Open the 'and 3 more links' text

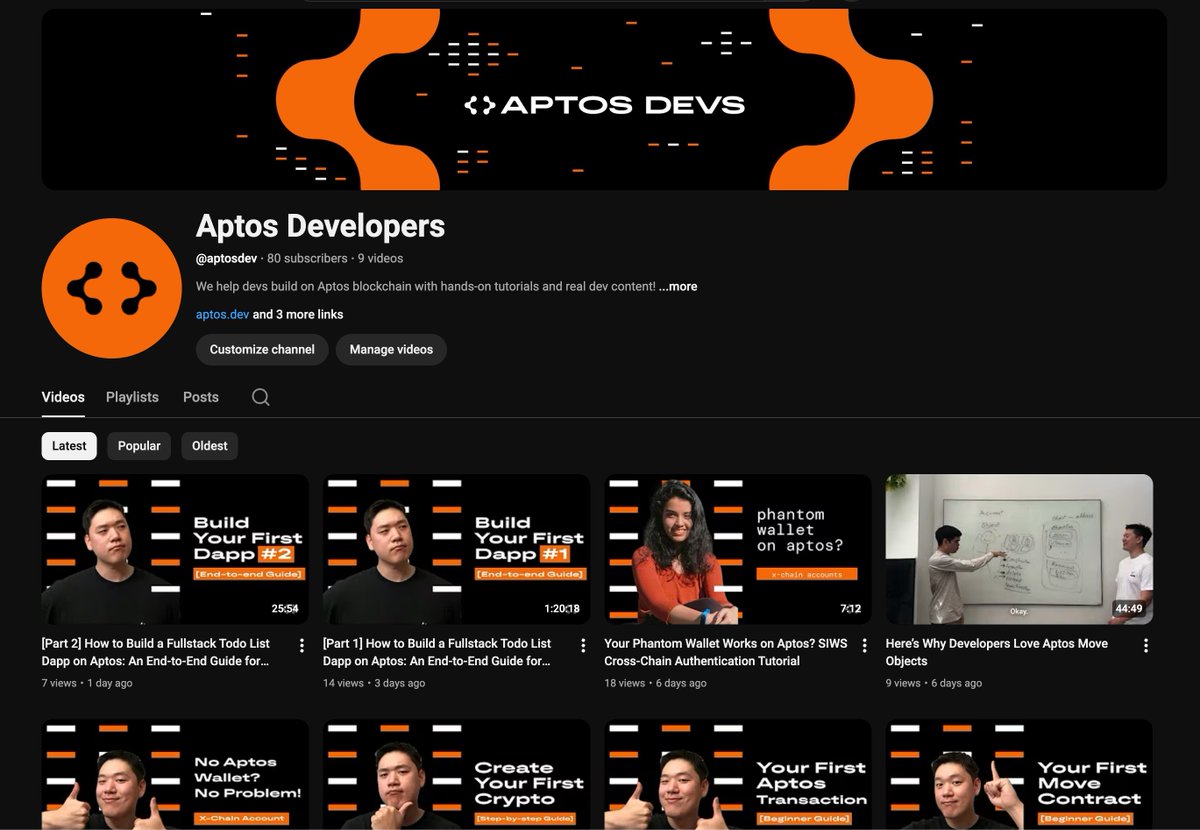point(298,314)
